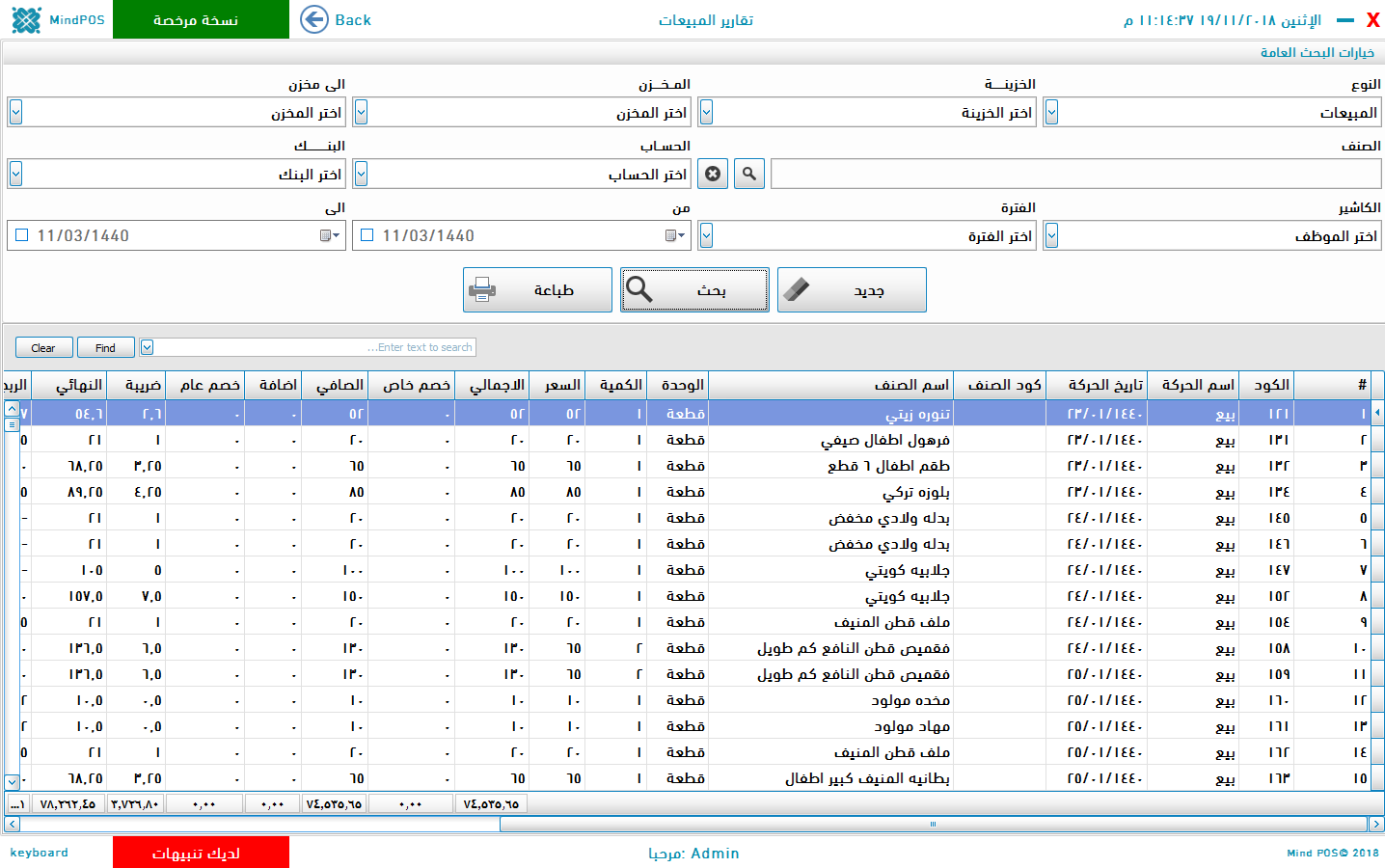Open the البنك bank dropdown

15,174
